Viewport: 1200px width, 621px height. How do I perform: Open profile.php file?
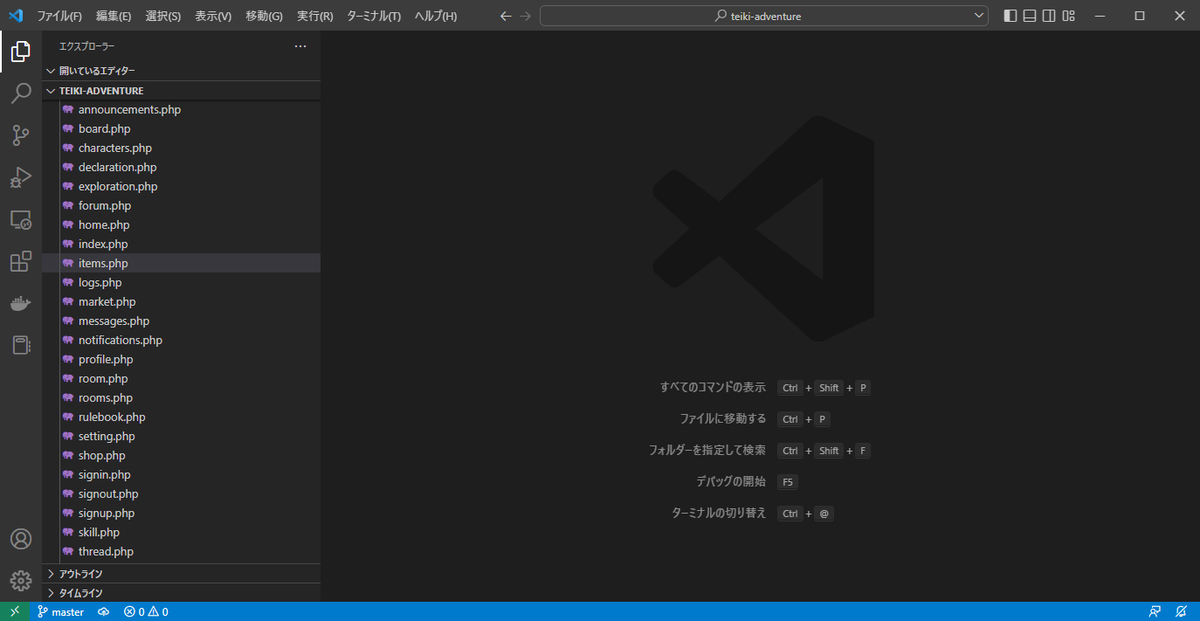click(x=181, y=359)
